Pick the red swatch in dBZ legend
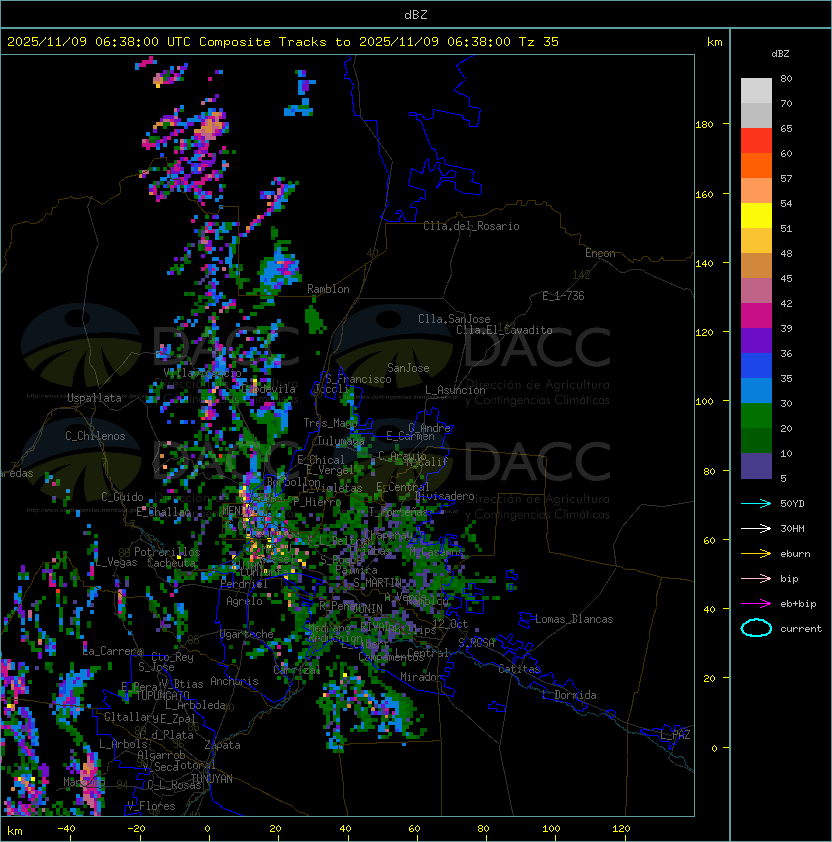832x842 pixels. pyautogui.click(x=756, y=141)
